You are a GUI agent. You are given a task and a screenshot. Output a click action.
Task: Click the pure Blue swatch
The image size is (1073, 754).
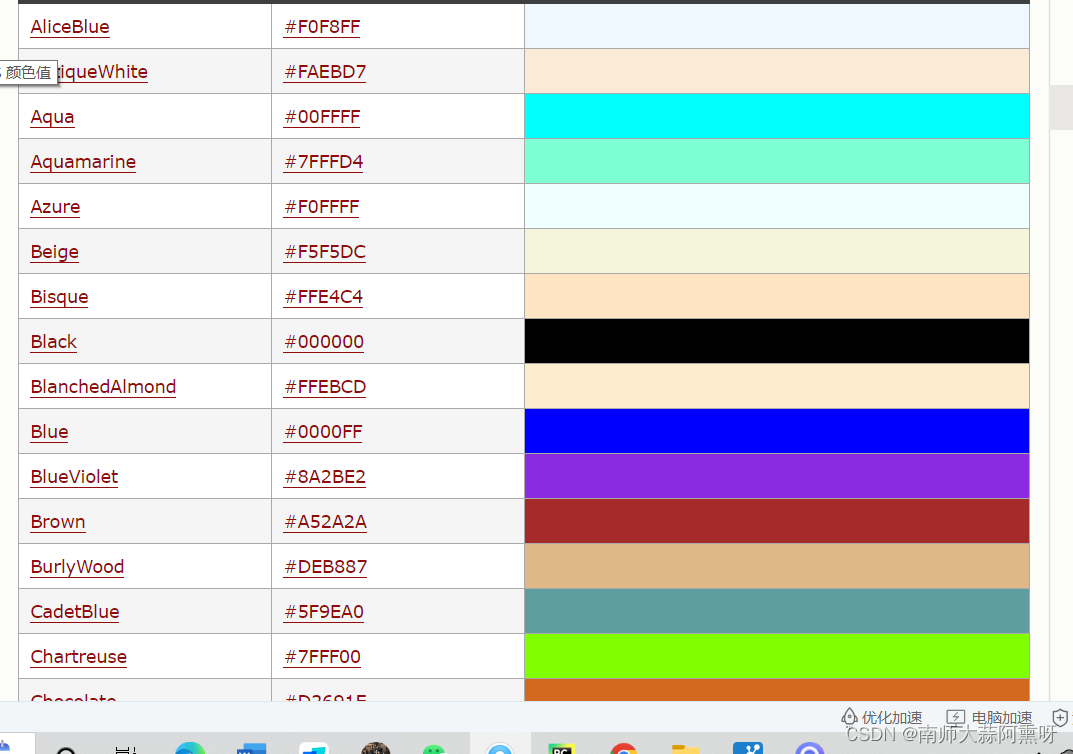click(777, 431)
